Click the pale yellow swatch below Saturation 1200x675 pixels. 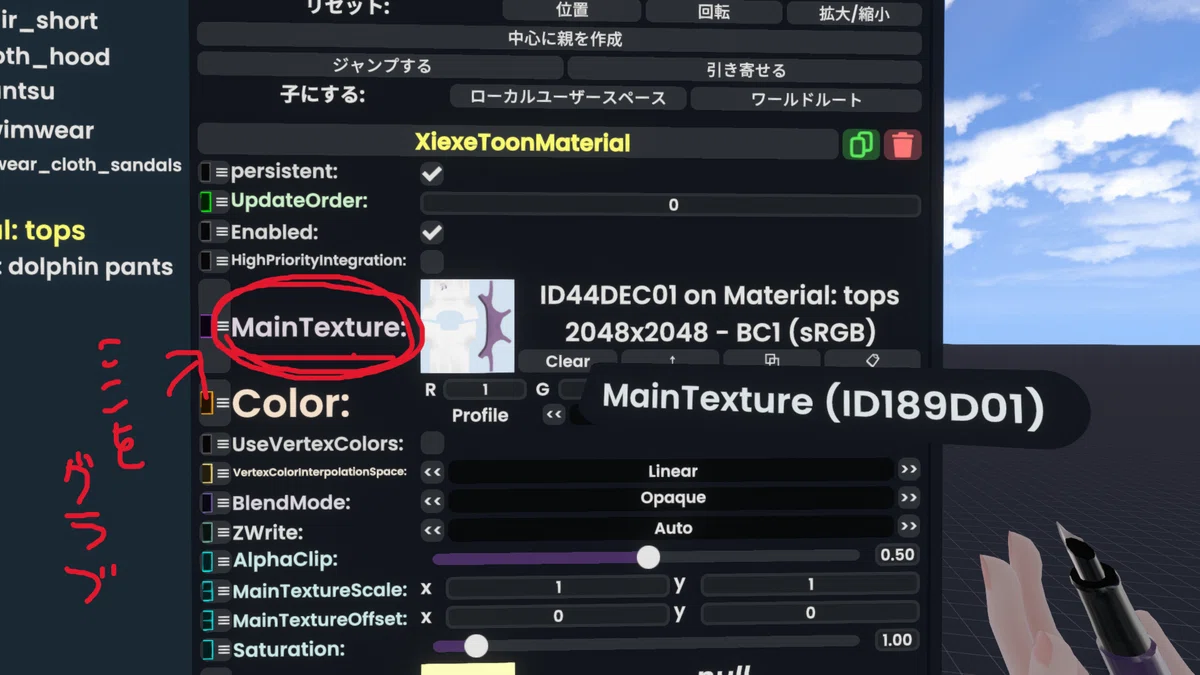point(468,669)
